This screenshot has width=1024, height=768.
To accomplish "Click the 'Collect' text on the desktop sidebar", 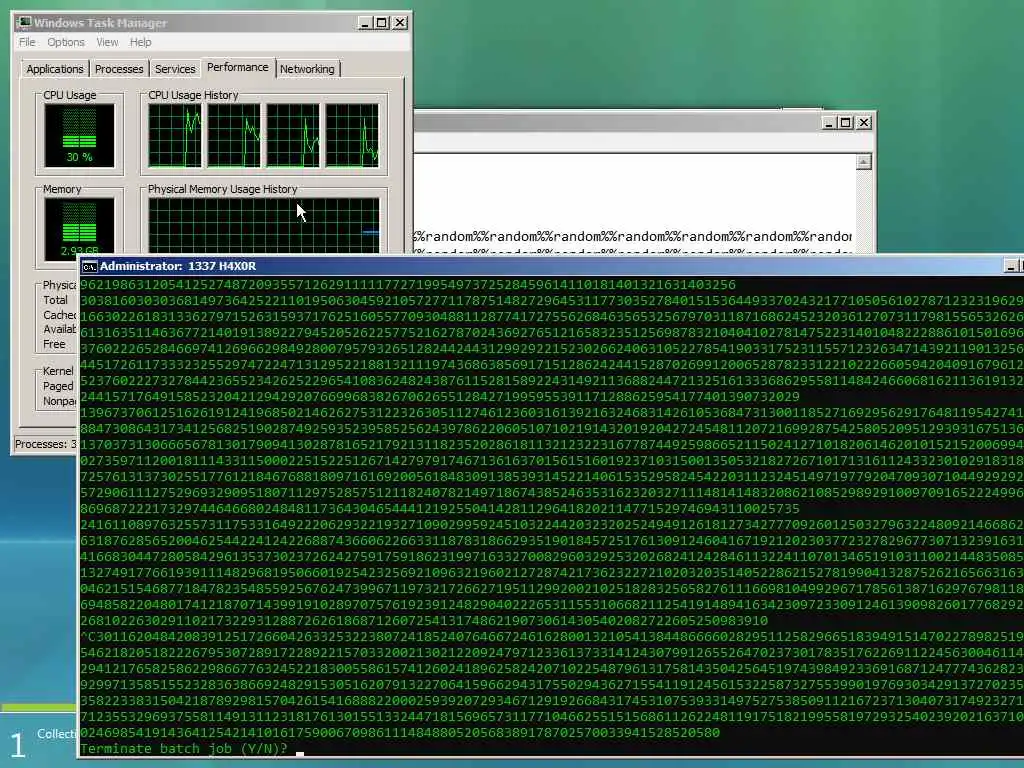I will click(56, 733).
